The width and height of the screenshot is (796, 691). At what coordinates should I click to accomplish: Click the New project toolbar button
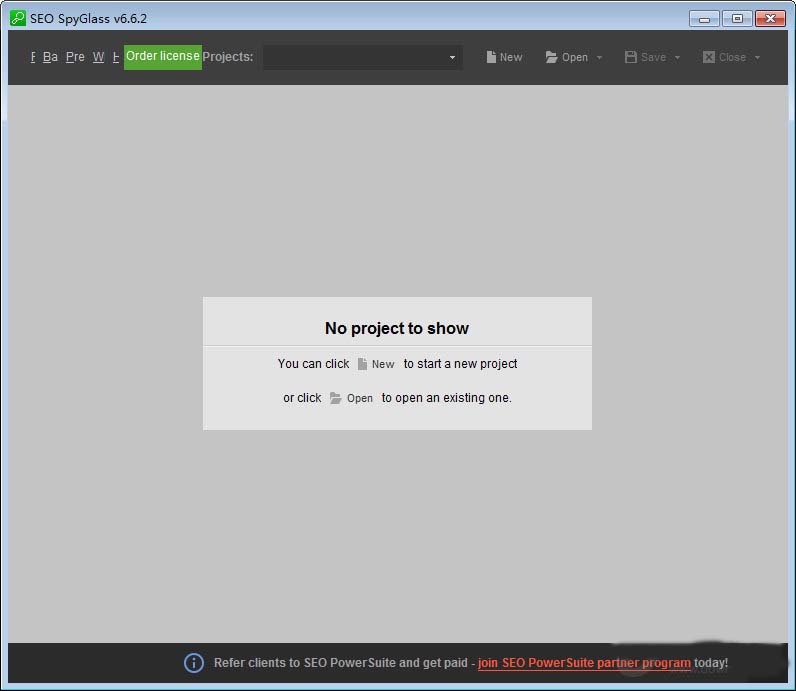point(504,57)
